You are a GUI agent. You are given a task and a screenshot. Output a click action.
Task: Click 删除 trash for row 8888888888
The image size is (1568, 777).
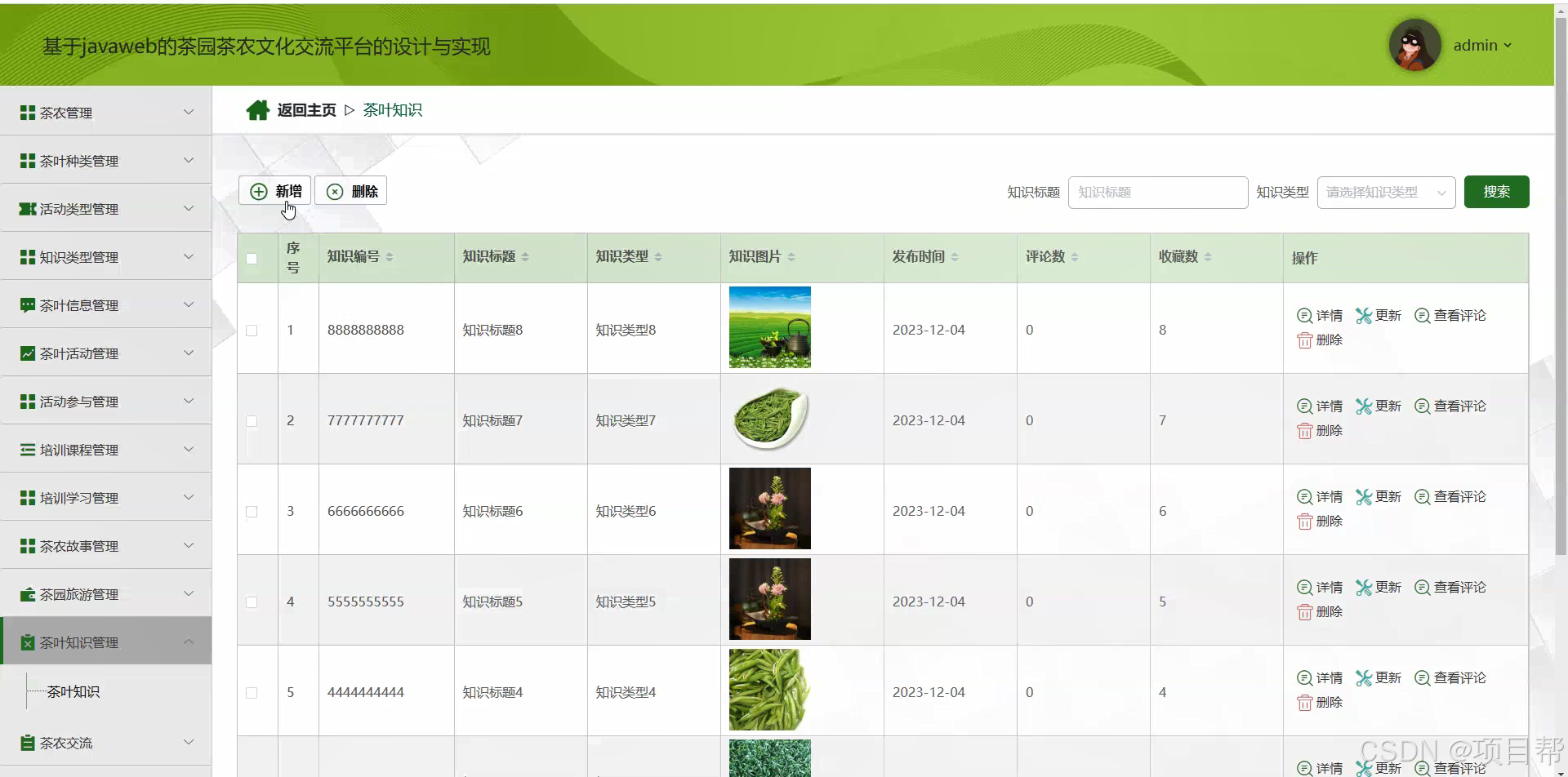click(x=1320, y=340)
